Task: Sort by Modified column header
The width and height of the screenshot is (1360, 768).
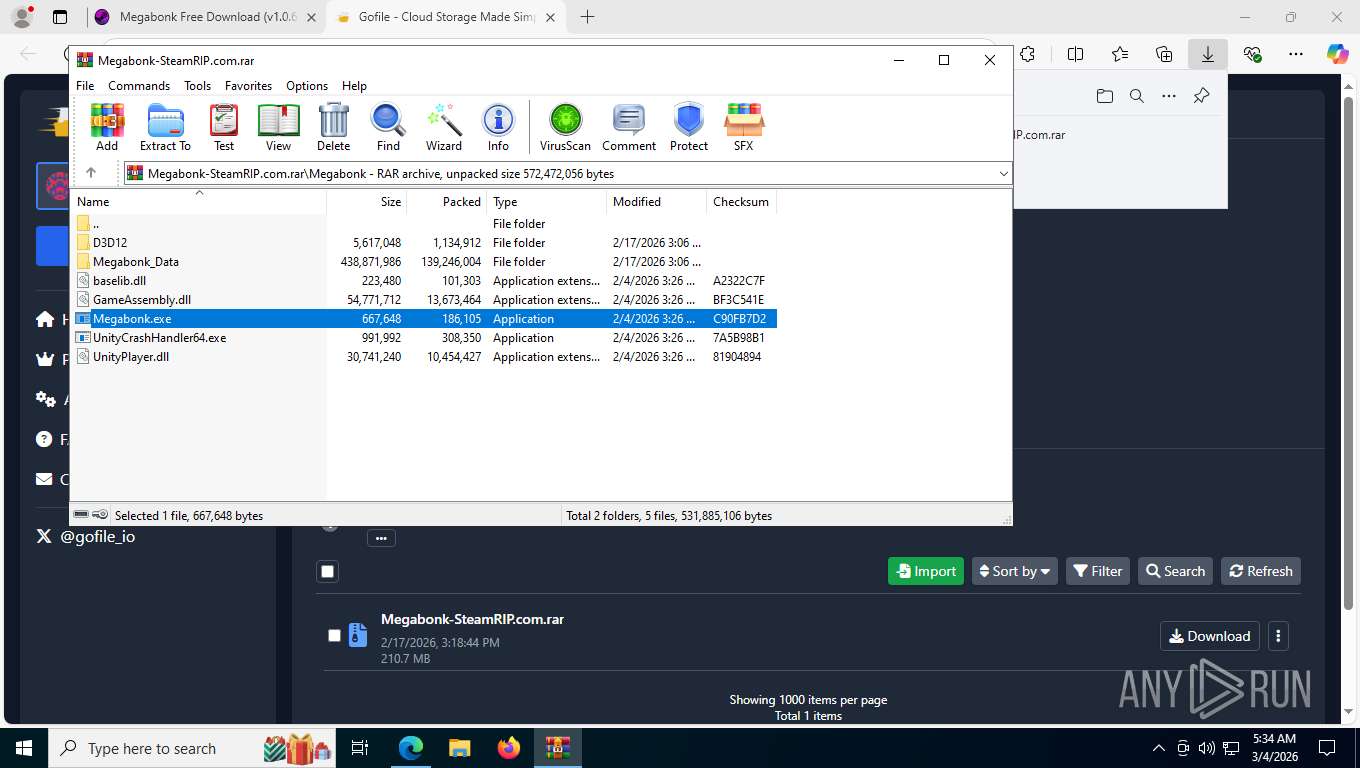Action: pos(657,201)
